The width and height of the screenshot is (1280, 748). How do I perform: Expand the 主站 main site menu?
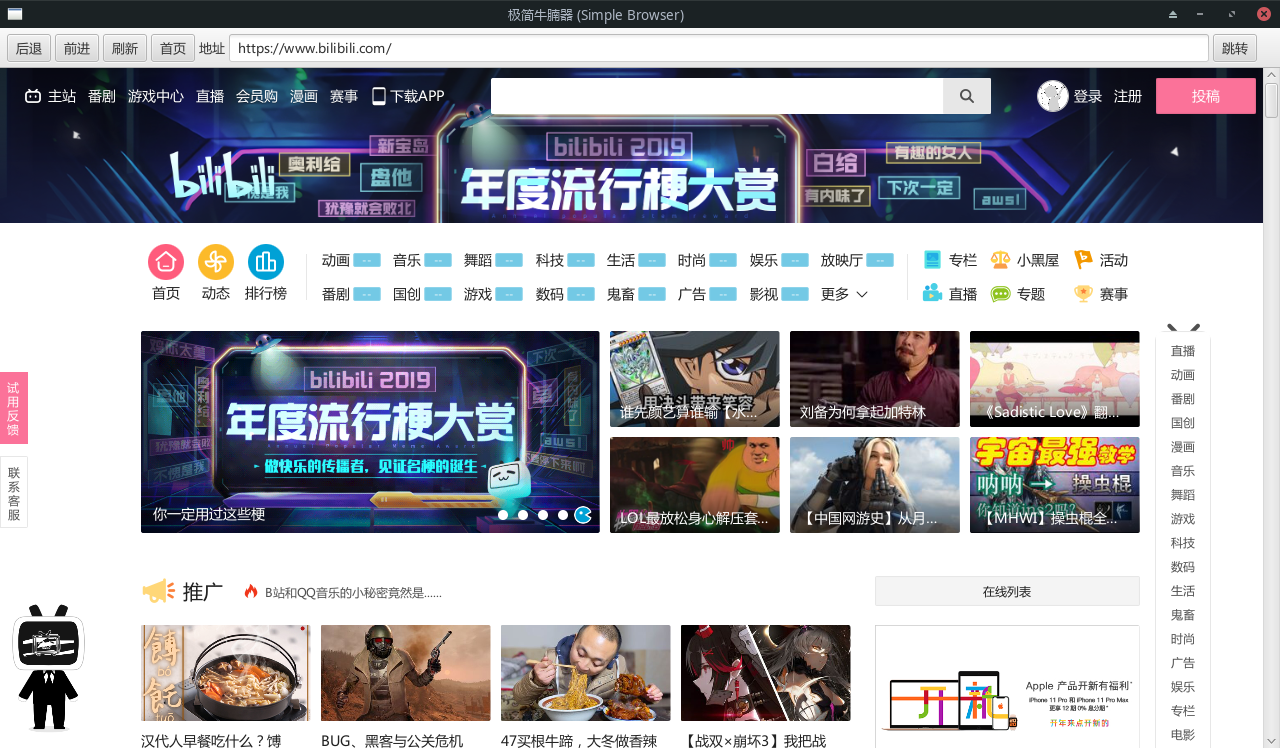click(x=51, y=96)
